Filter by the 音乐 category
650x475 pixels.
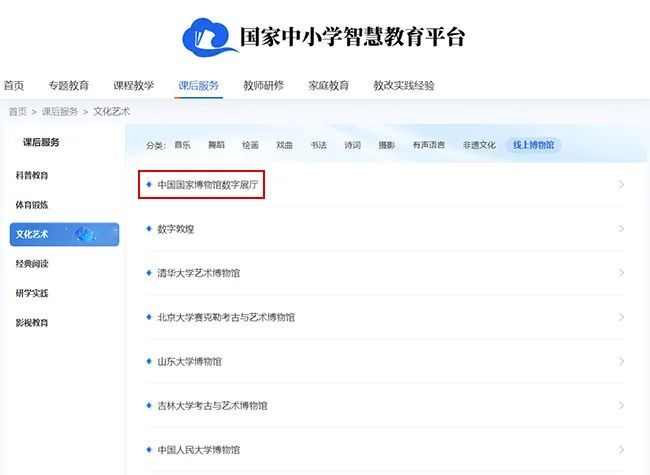point(182,145)
